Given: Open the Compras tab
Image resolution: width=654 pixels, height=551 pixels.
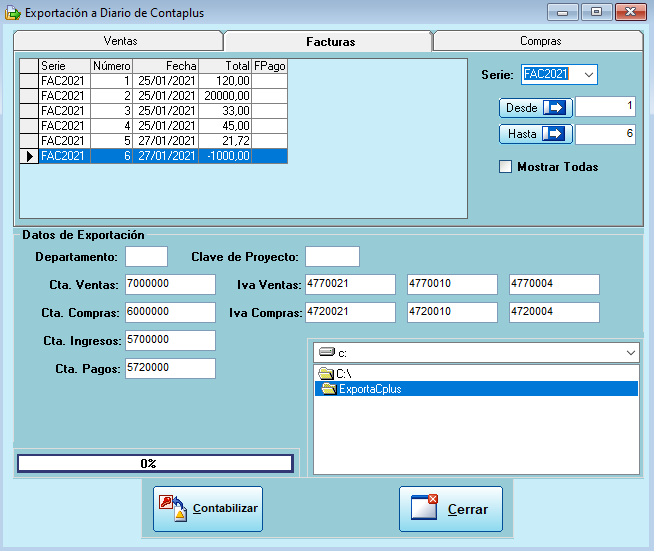Looking at the screenshot, I should [x=538, y=41].
